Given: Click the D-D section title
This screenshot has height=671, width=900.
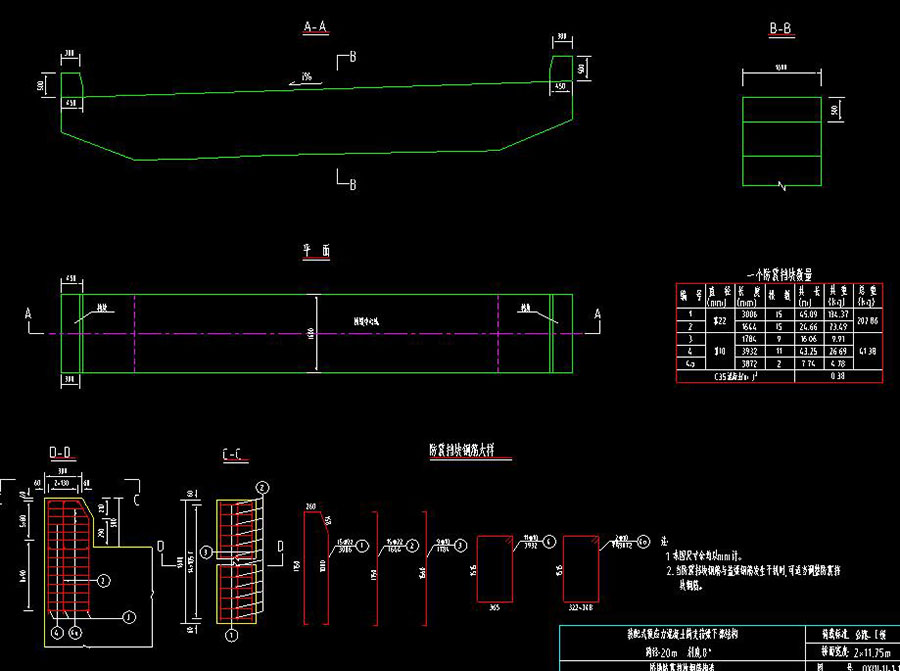Looking at the screenshot, I should pyautogui.click(x=61, y=453).
